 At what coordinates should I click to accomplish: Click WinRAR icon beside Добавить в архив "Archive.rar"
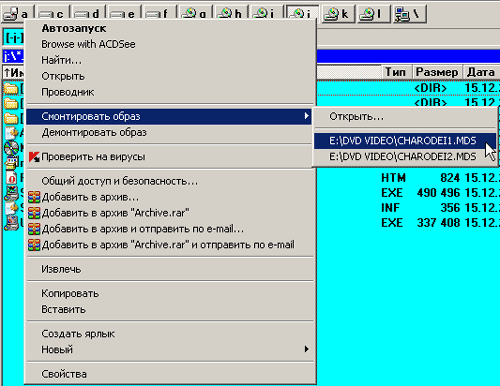[x=34, y=213]
